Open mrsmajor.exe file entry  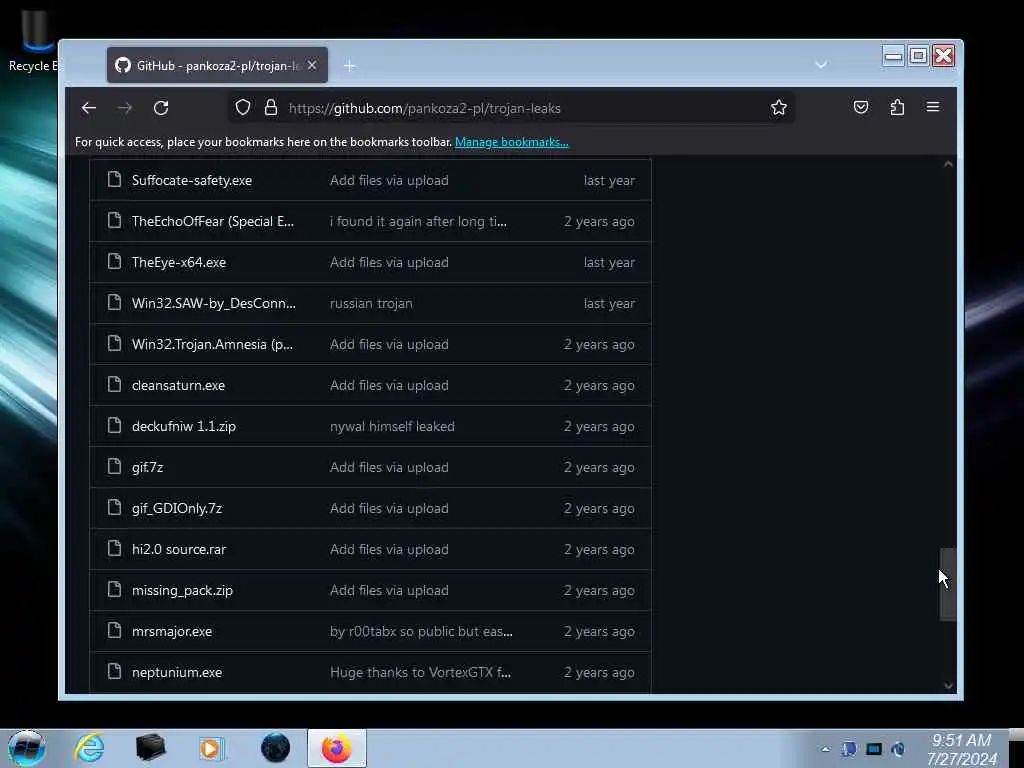(172, 632)
